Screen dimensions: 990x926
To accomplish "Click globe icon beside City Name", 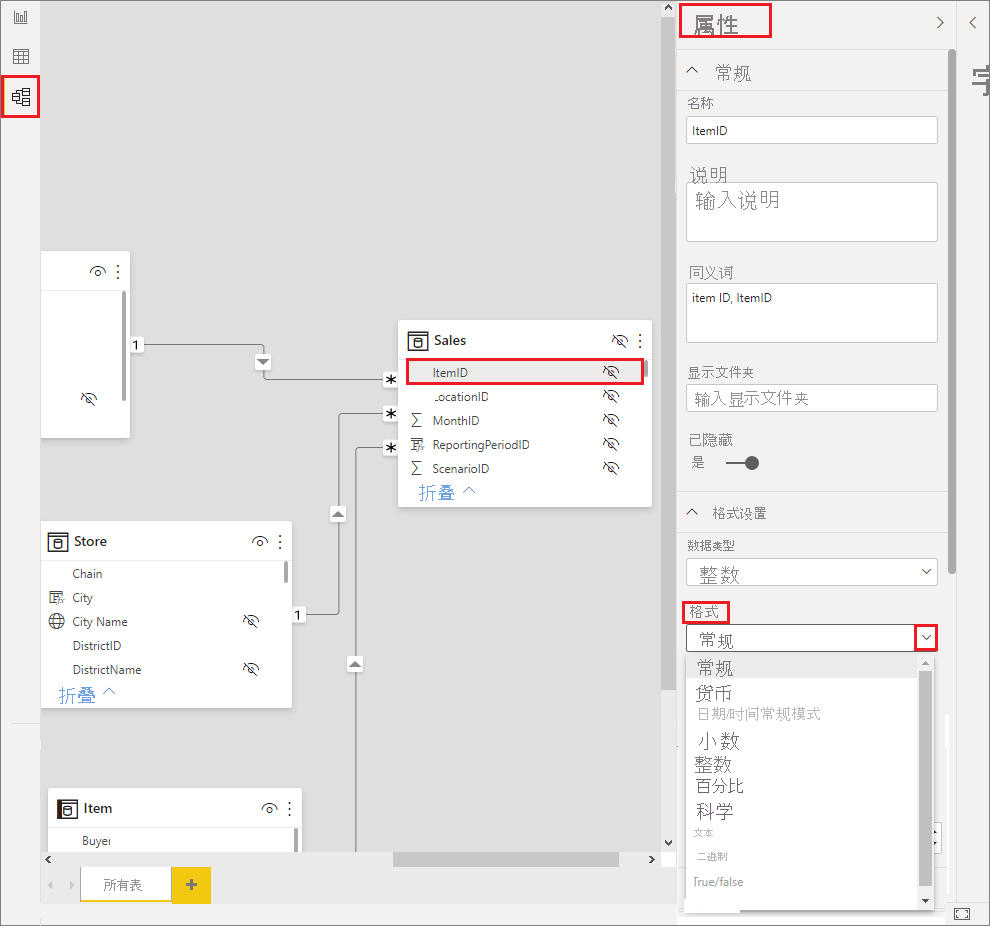I will click(56, 622).
